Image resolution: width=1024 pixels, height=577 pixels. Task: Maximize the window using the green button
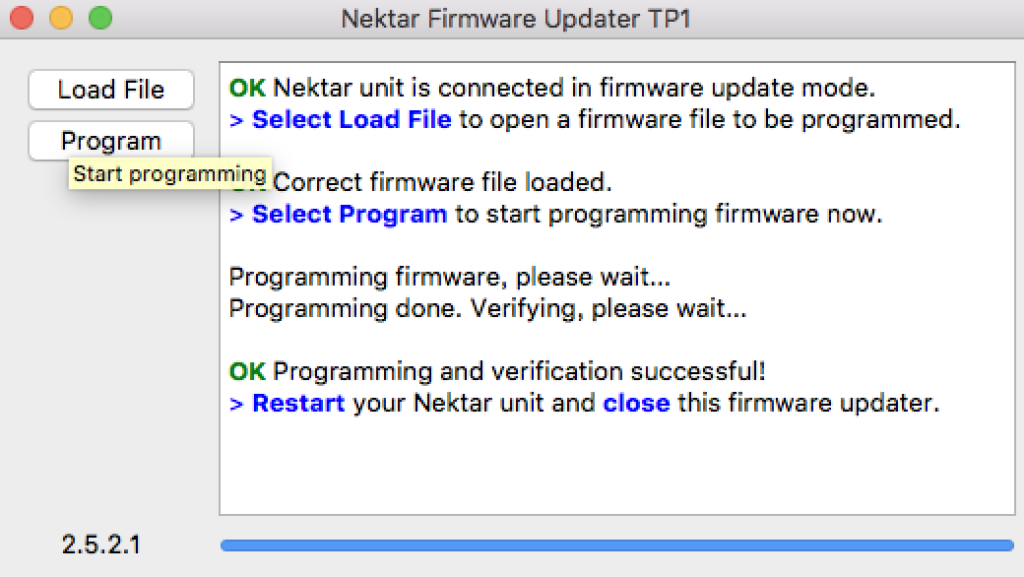point(100,18)
